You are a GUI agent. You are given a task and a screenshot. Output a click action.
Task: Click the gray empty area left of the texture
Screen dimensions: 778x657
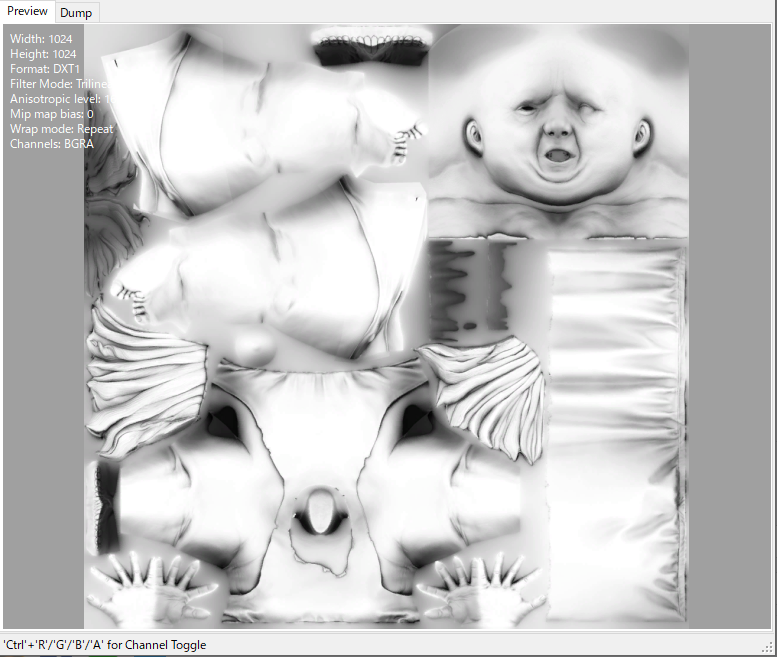(42, 400)
